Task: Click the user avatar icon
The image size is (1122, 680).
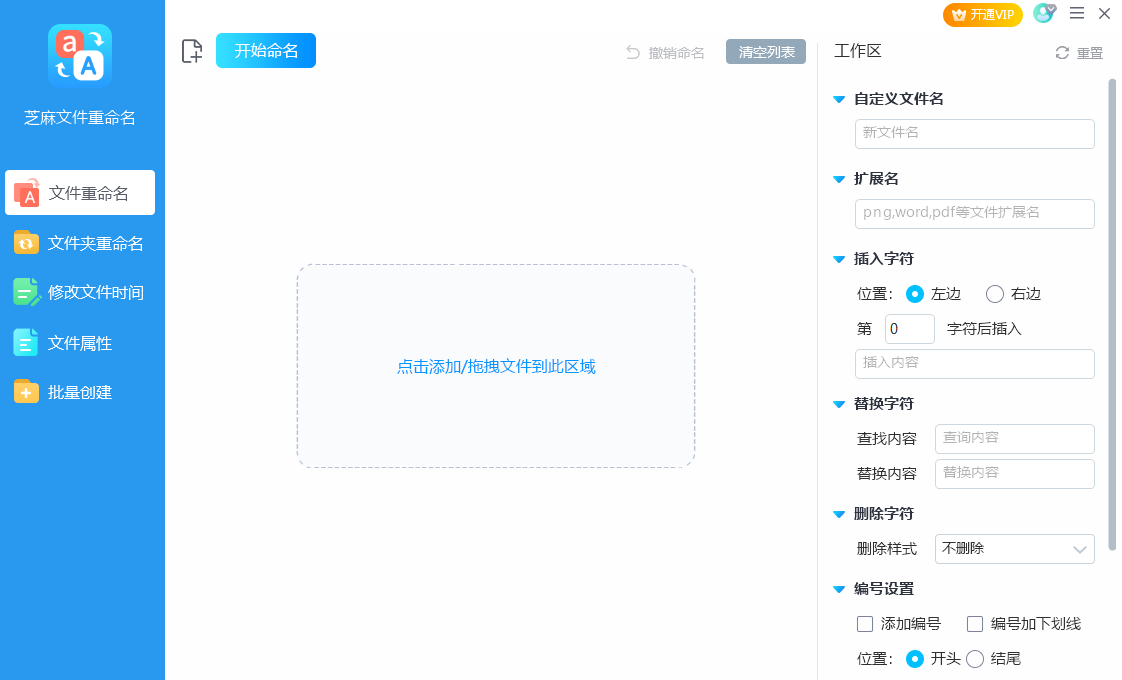Action: click(1043, 13)
